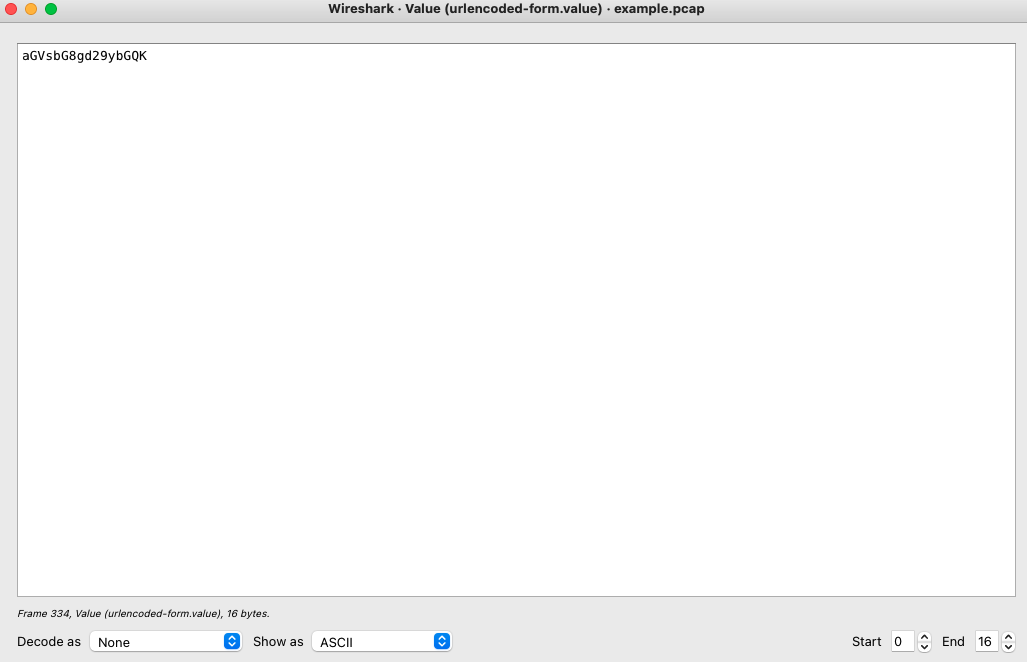Viewport: 1027px width, 662px height.
Task: Click empty space in the value text area
Action: pos(516,320)
